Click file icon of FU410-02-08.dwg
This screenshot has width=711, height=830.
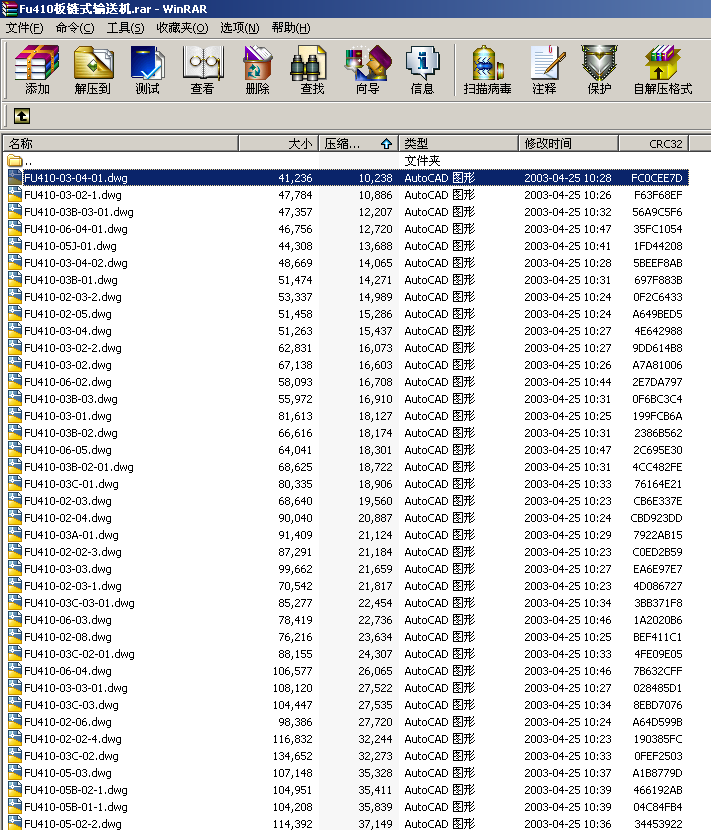coord(15,637)
